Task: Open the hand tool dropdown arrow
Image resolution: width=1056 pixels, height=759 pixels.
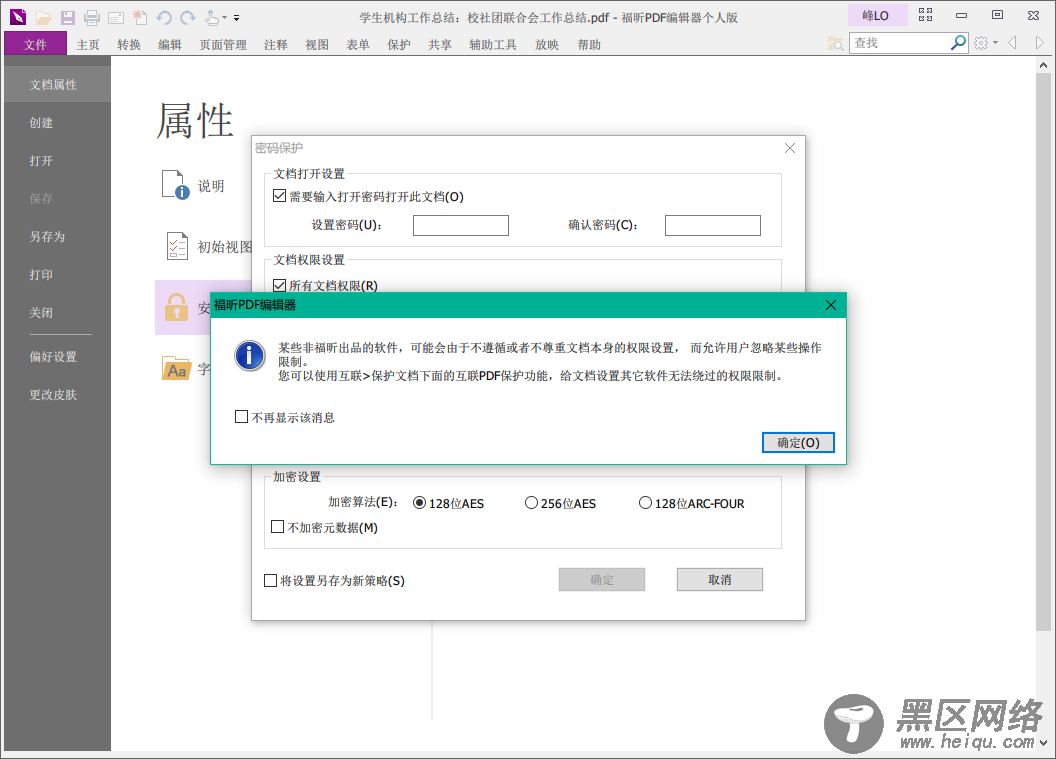Action: click(x=224, y=18)
